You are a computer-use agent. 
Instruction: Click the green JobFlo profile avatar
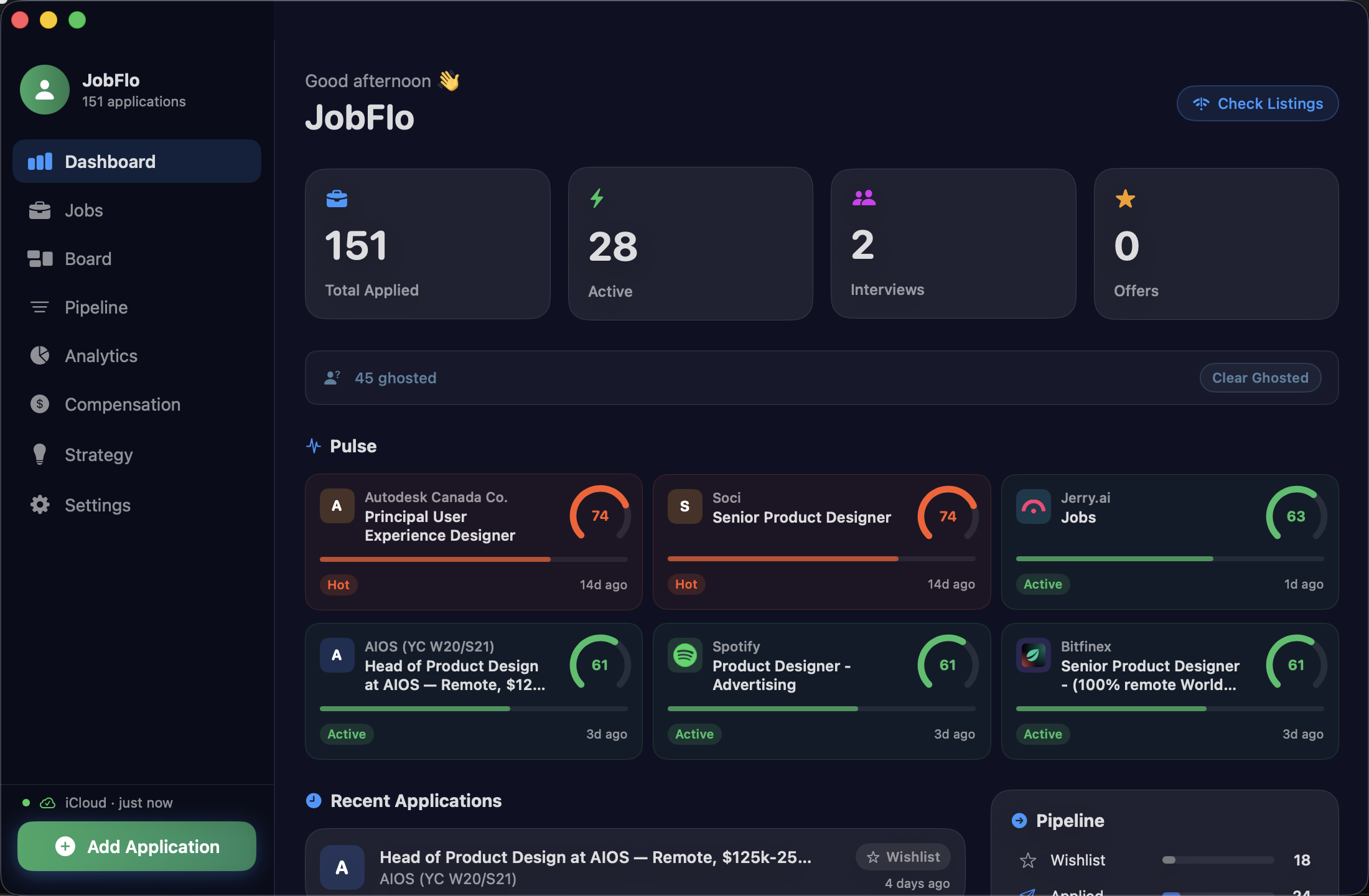45,90
